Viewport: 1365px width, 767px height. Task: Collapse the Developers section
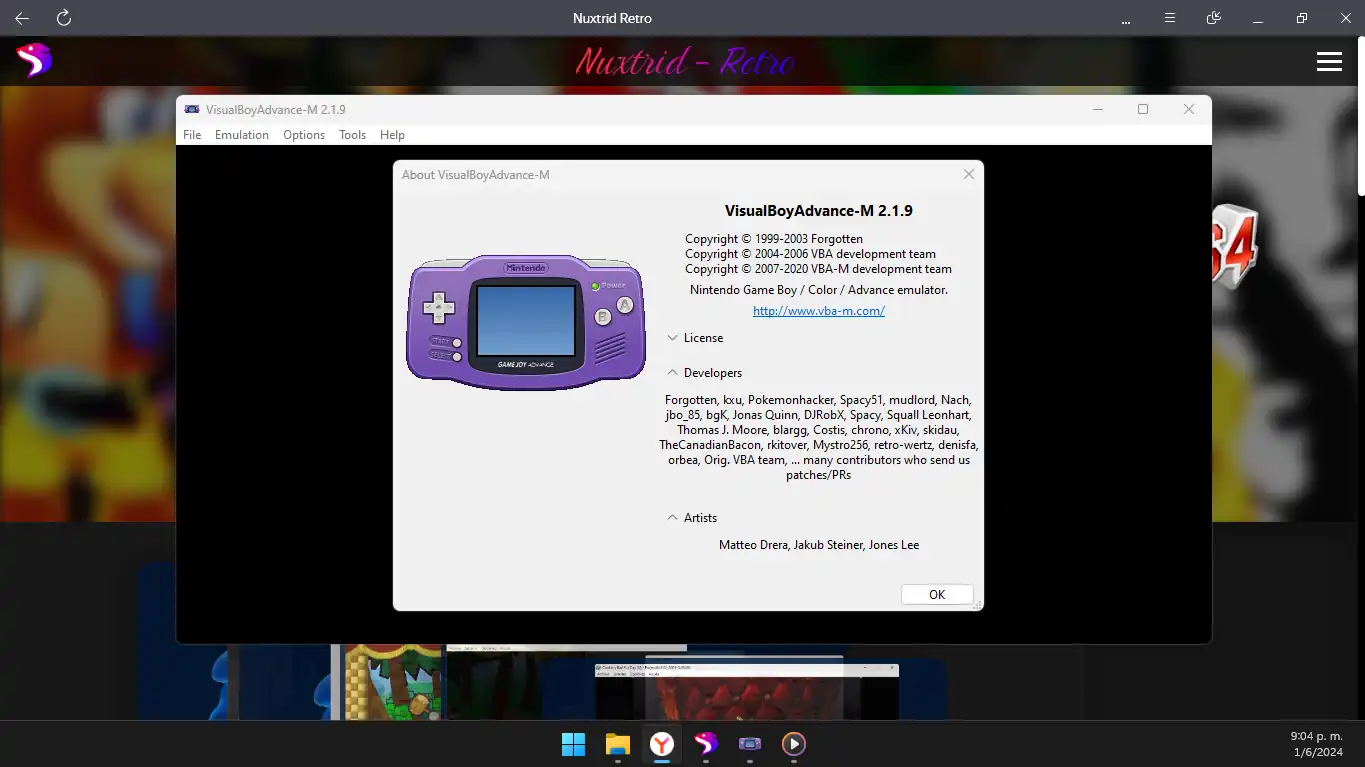pos(705,373)
